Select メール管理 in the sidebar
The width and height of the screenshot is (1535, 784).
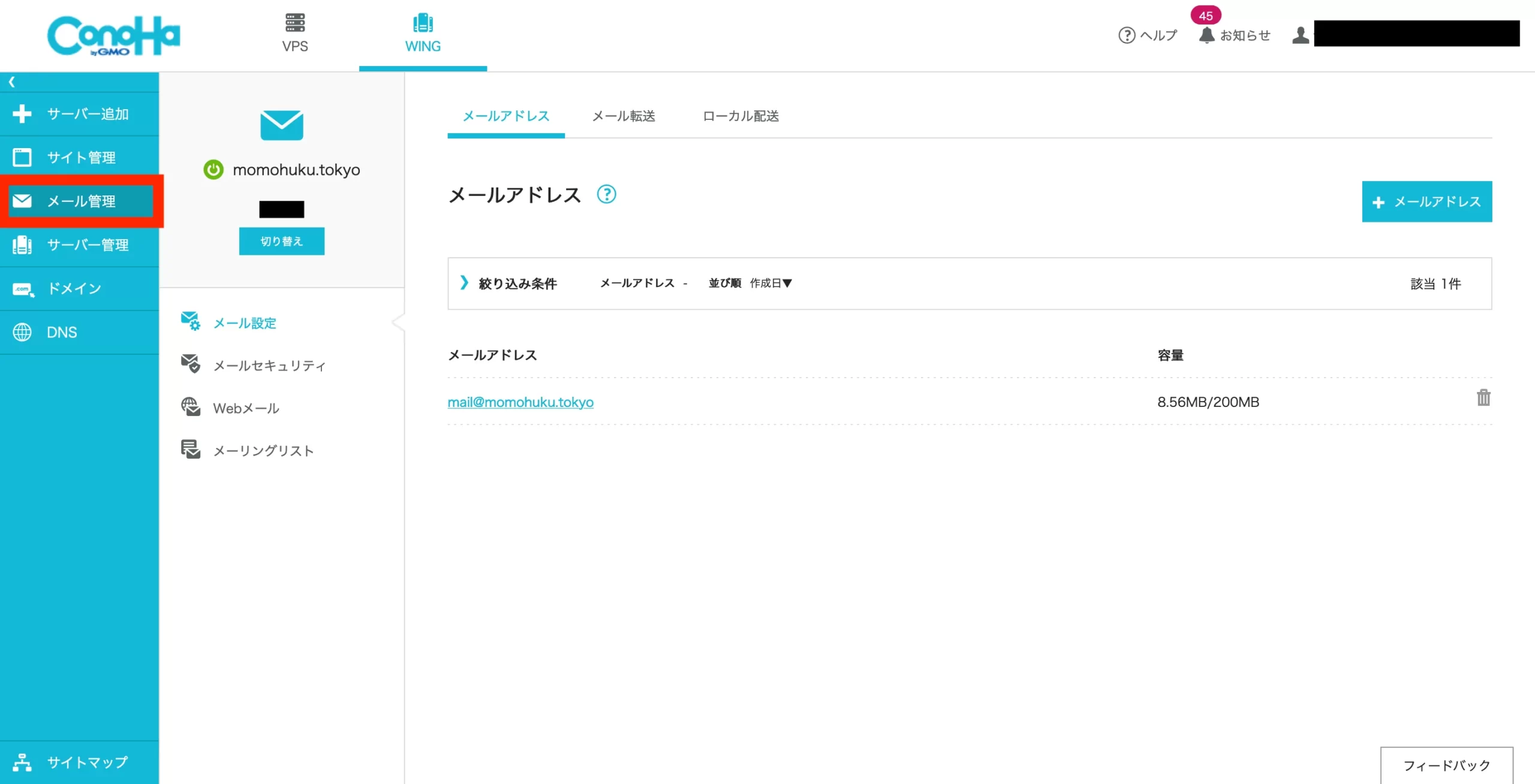80,201
